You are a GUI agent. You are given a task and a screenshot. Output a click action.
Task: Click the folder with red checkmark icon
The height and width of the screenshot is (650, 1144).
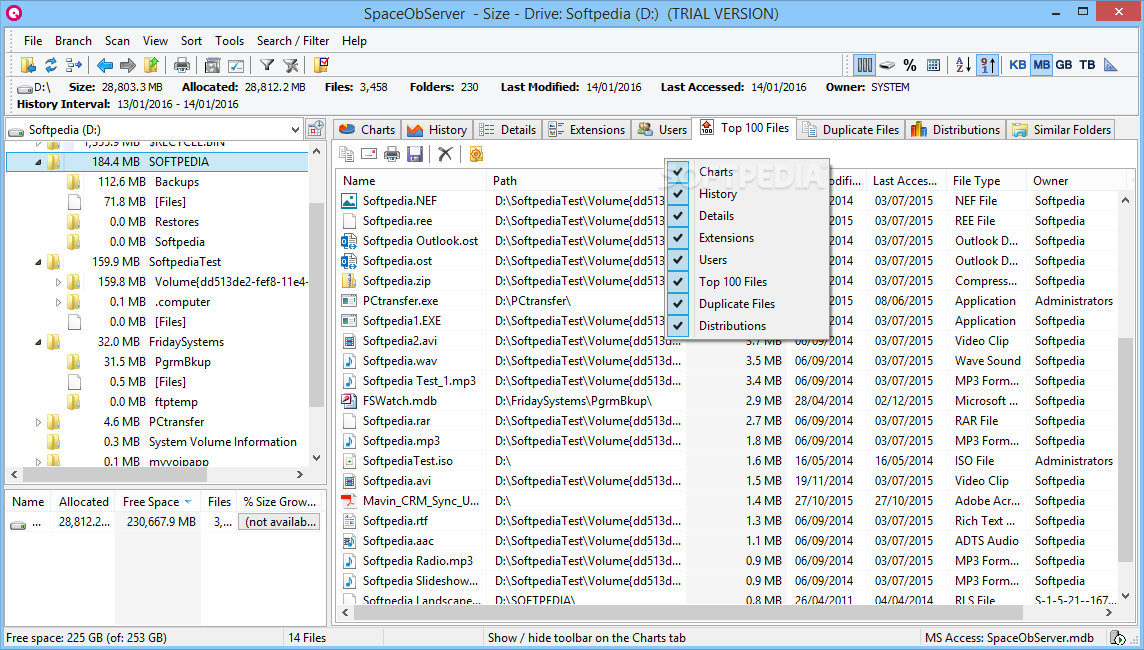(x=321, y=65)
